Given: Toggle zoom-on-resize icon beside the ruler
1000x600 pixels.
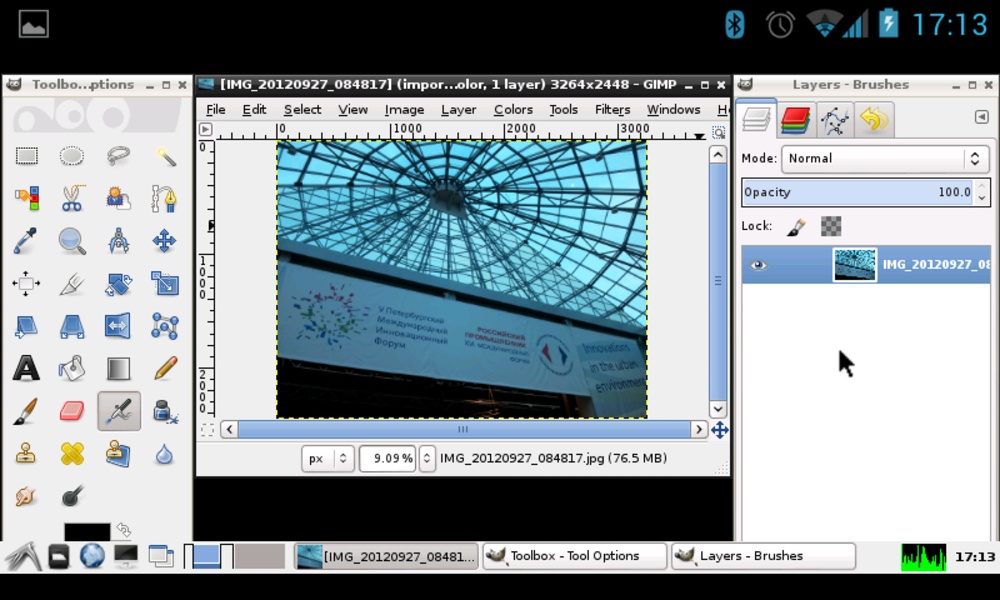Looking at the screenshot, I should 719,132.
